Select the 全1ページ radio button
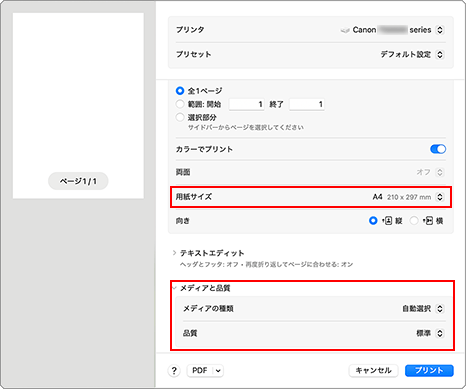 180,91
